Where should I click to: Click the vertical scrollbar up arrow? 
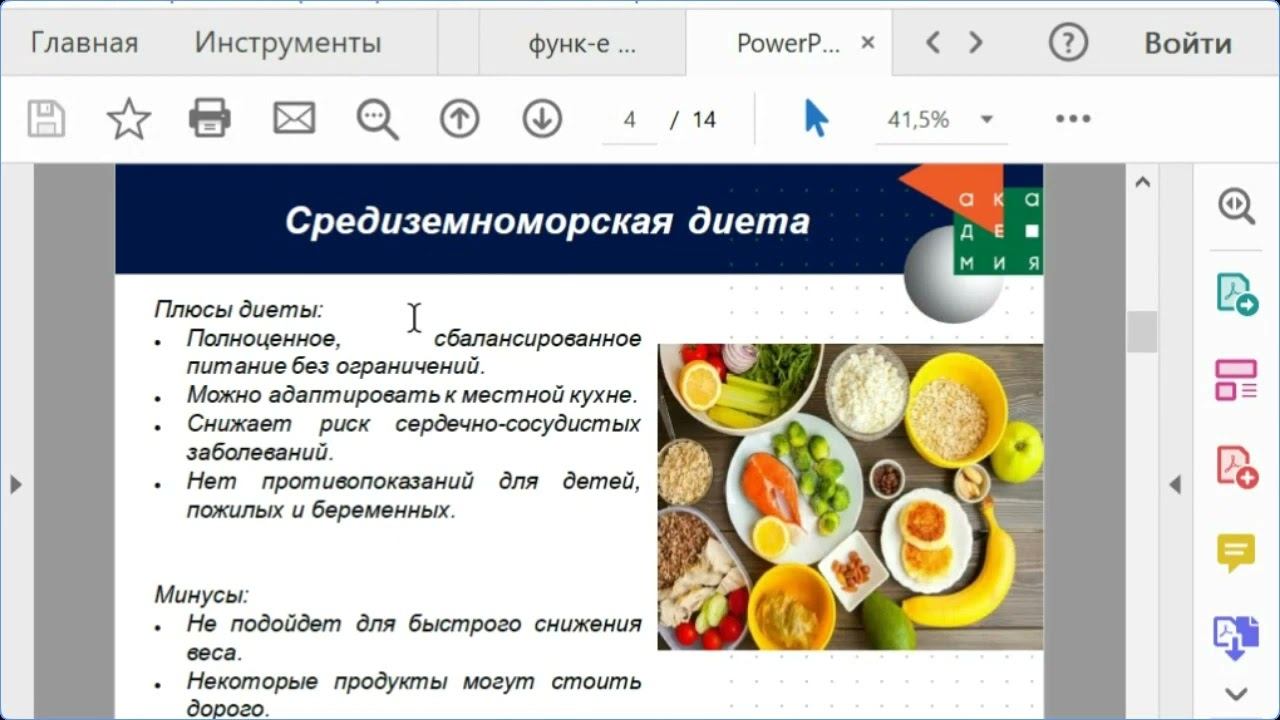pos(1142,183)
